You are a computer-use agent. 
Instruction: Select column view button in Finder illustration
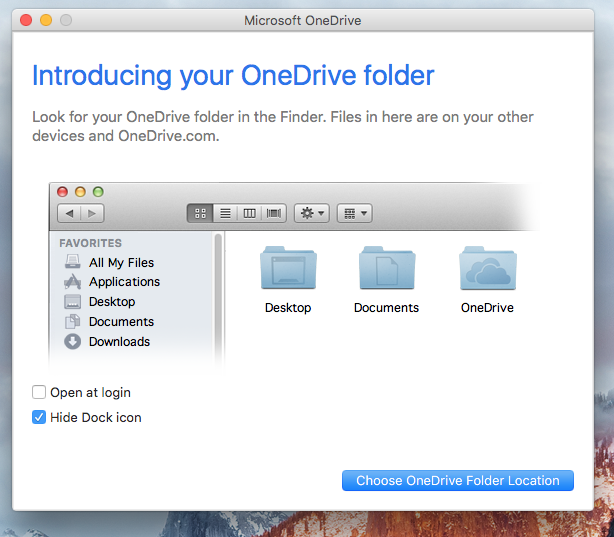tap(249, 213)
